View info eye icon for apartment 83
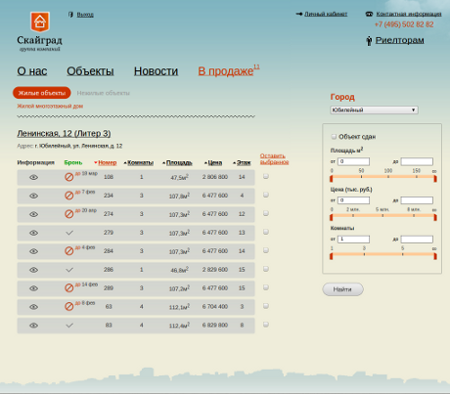 pyautogui.click(x=33, y=325)
